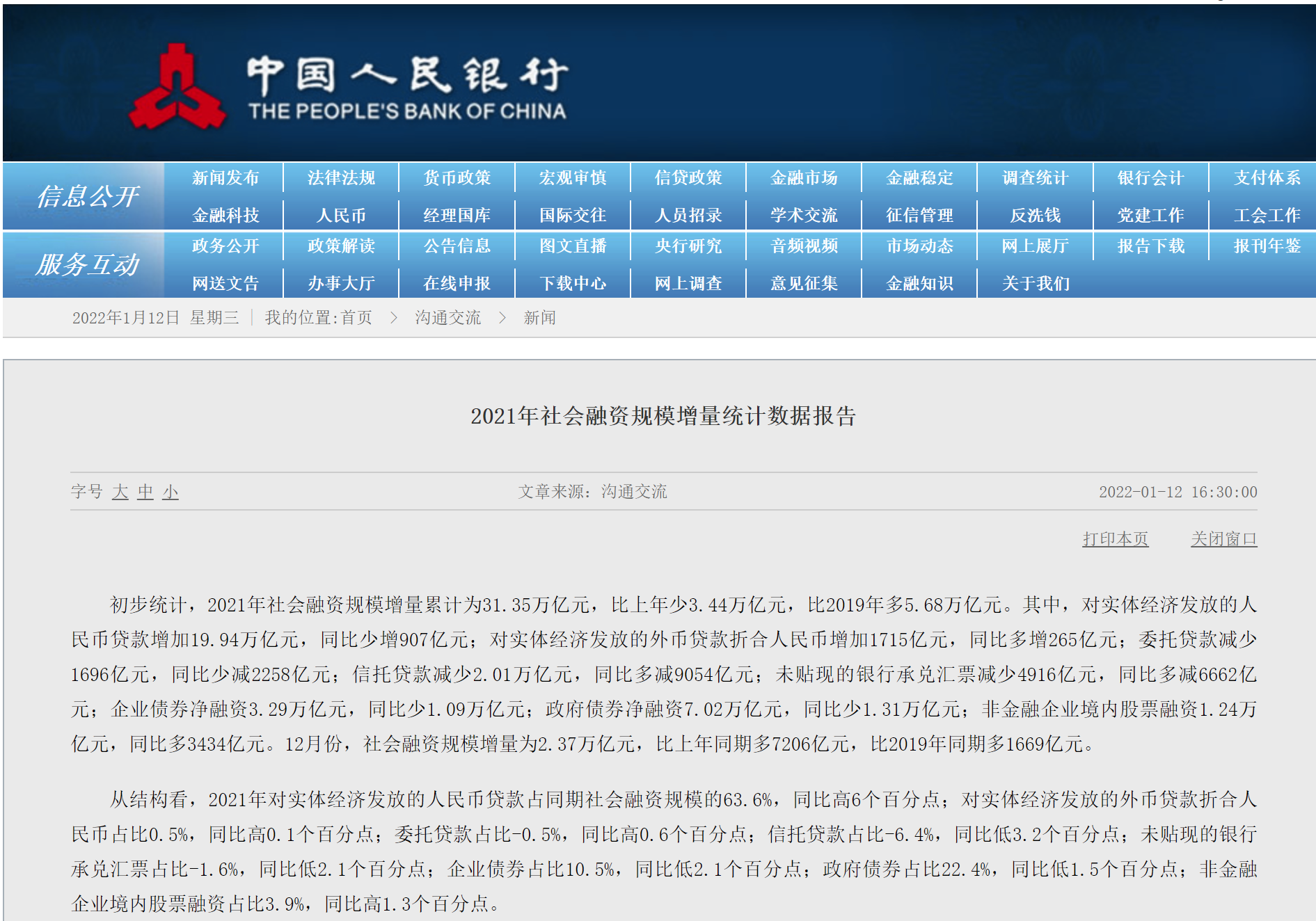Click the 反洗钱 menu item
The width and height of the screenshot is (1316, 921).
tap(1035, 216)
